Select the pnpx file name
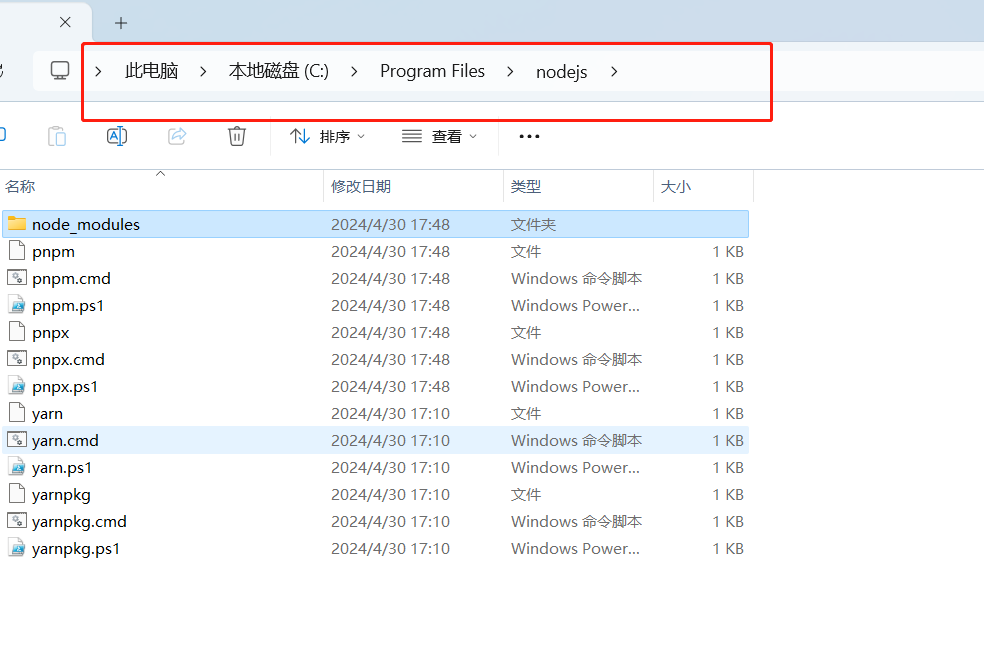984x664 pixels. point(51,333)
